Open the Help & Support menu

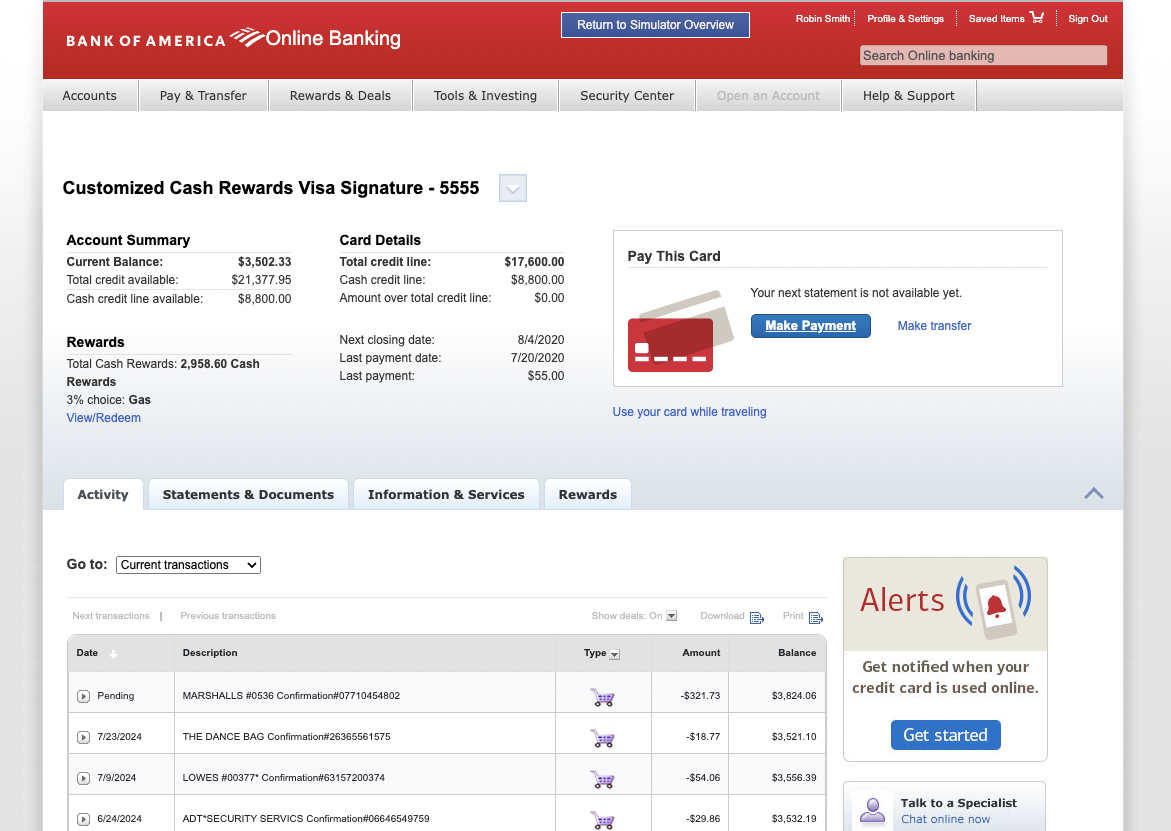click(909, 96)
